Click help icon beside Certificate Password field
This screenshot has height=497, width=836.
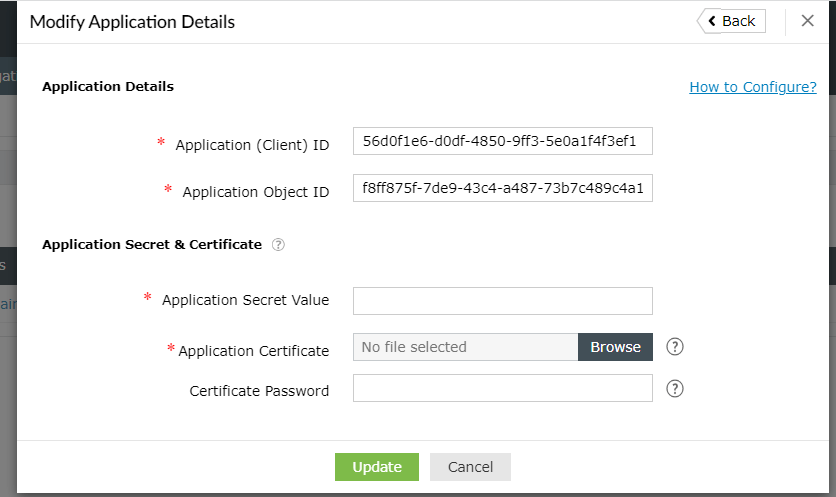click(x=675, y=389)
